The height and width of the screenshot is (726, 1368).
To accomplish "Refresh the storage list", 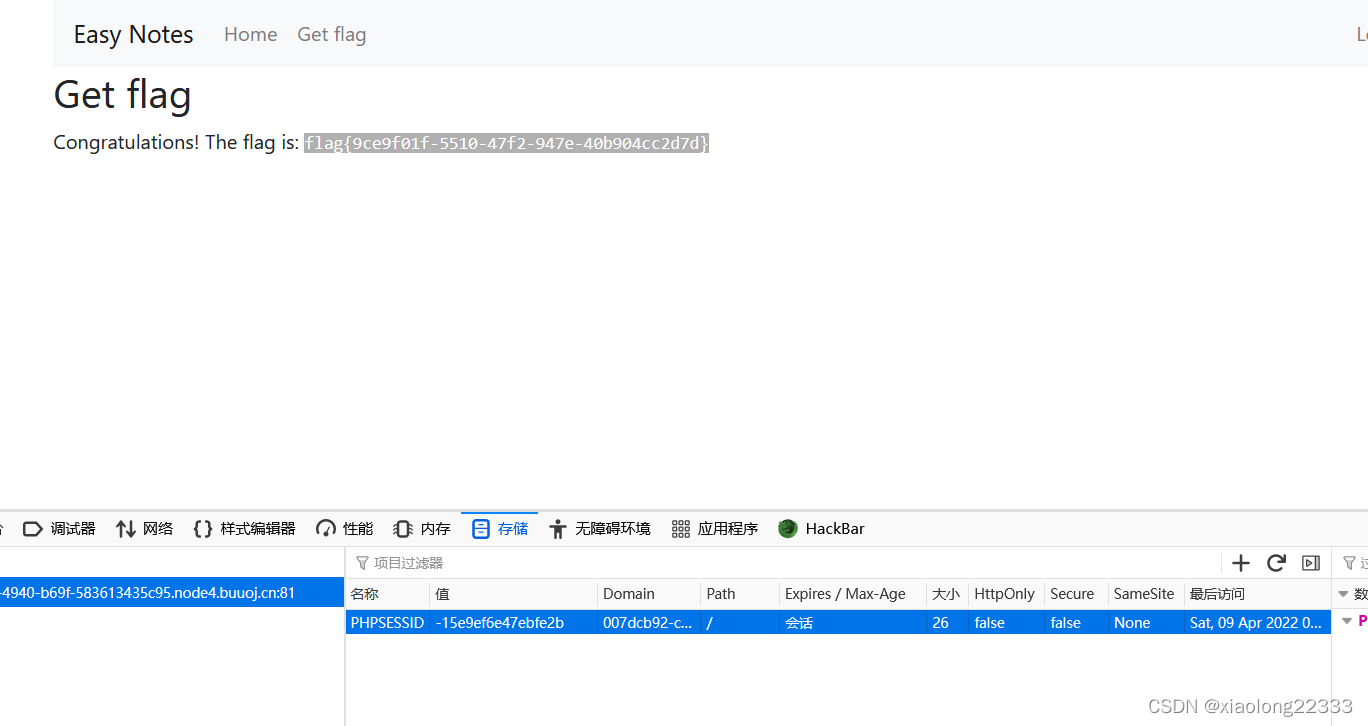I will pyautogui.click(x=1276, y=563).
